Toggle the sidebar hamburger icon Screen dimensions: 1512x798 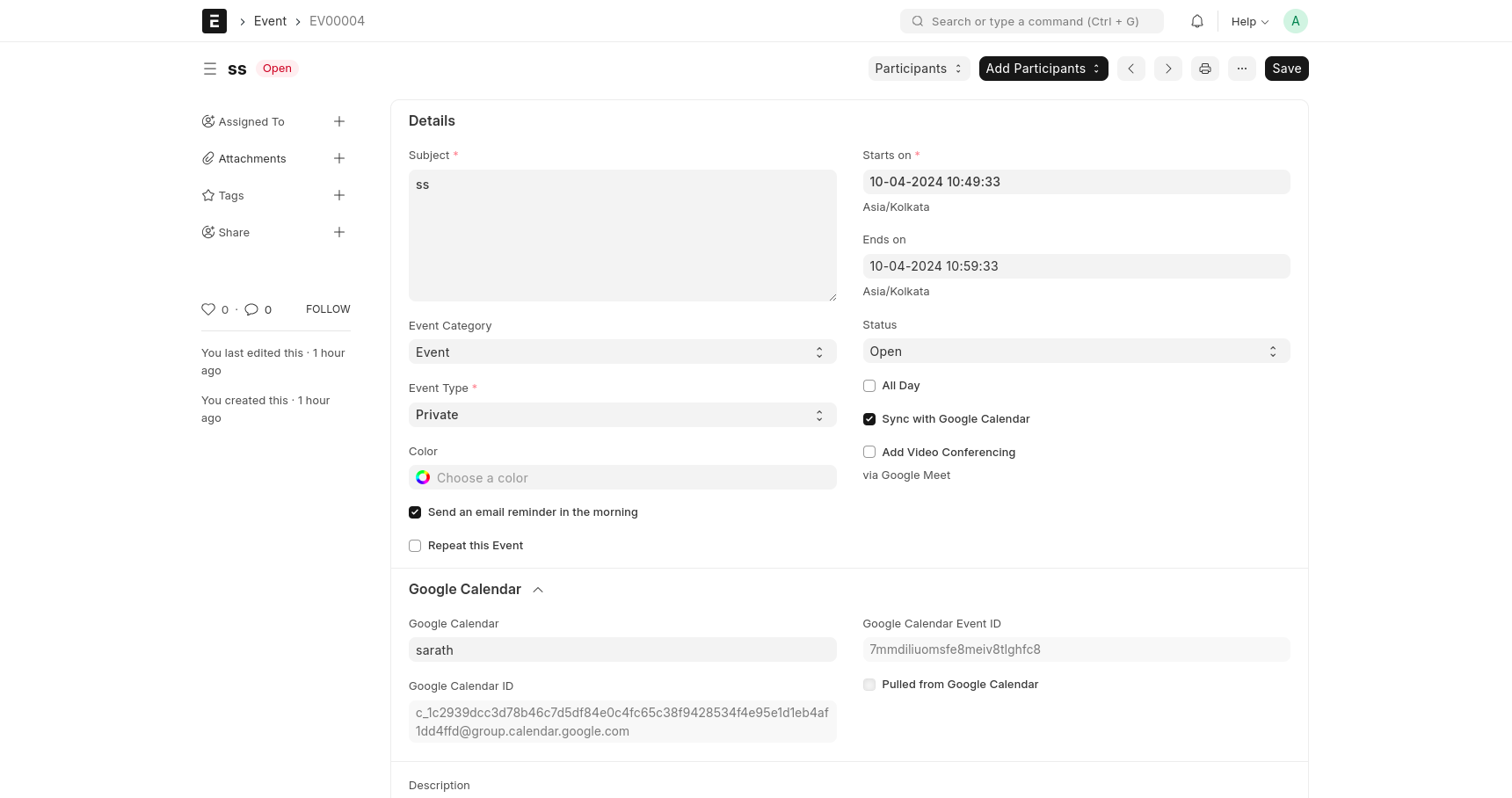(209, 69)
